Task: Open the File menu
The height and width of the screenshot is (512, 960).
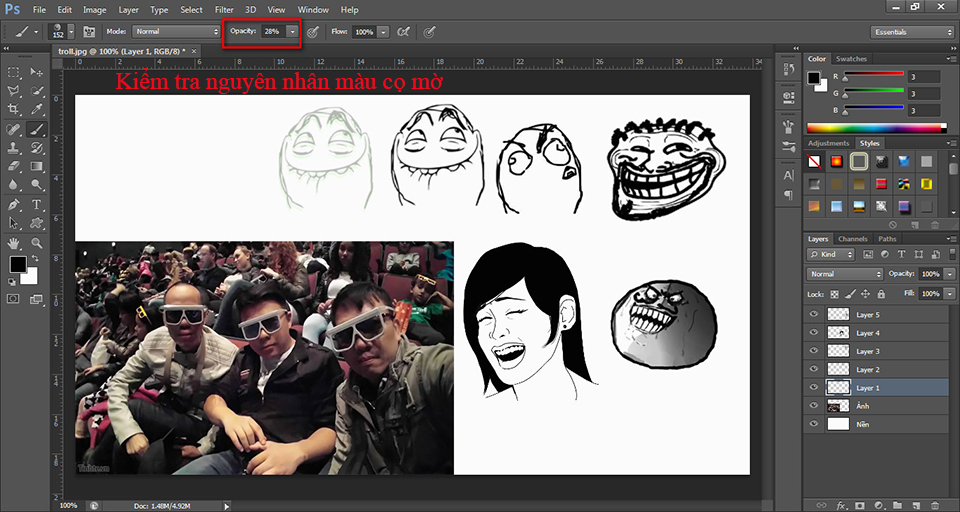Action: point(39,10)
